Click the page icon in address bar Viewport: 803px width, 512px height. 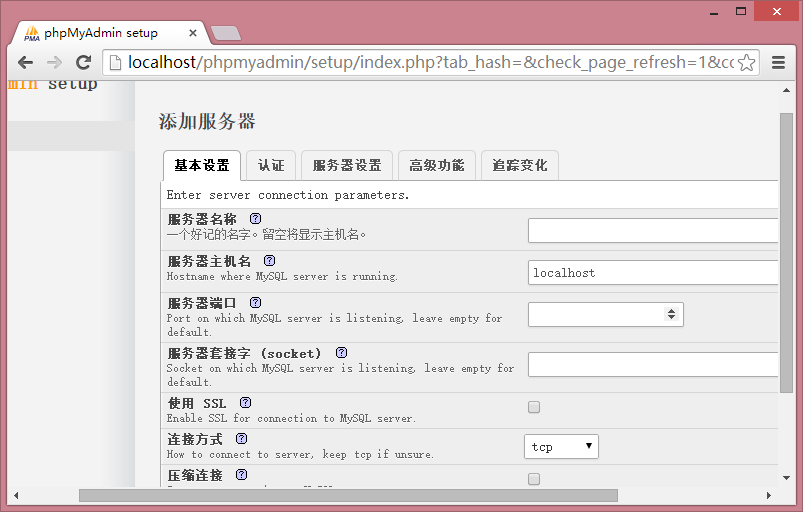[116, 62]
